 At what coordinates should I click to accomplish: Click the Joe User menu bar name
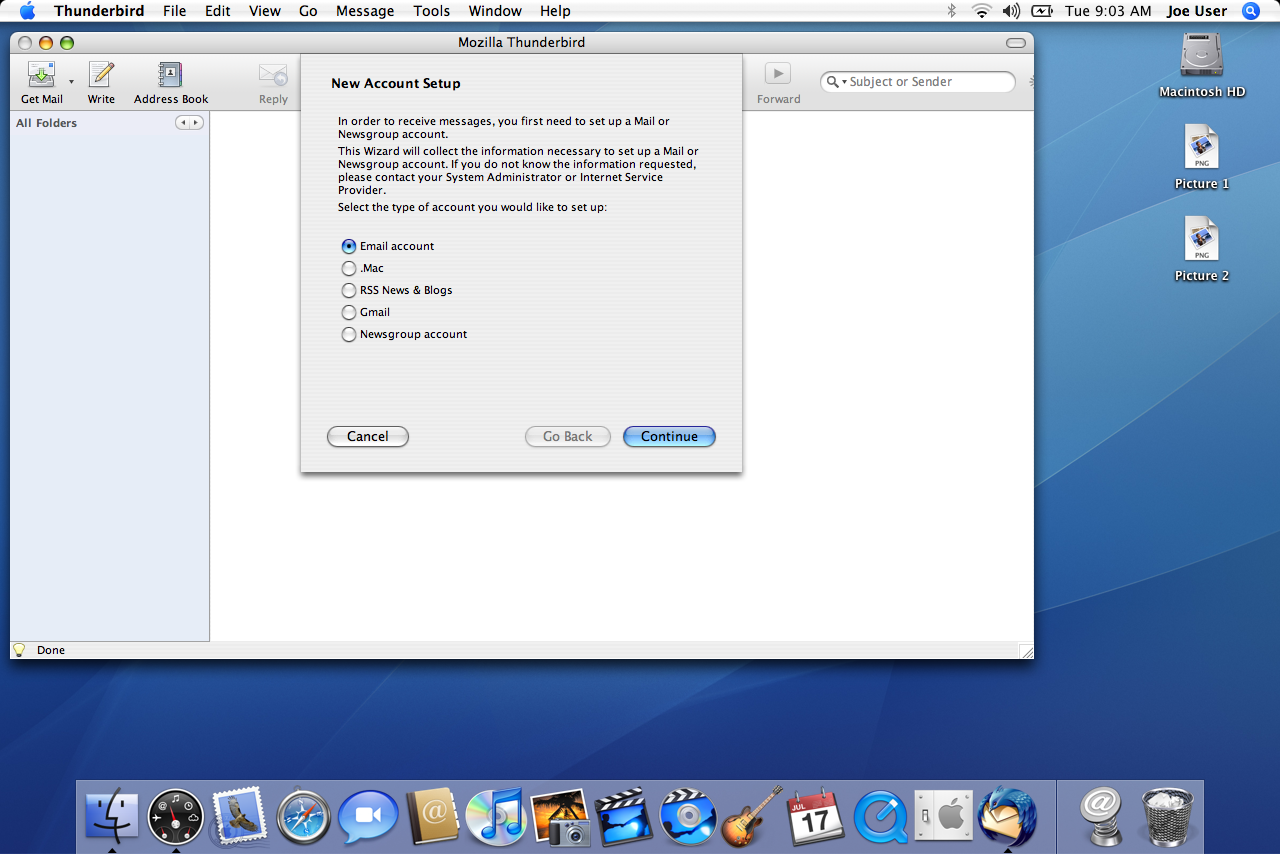(x=1197, y=11)
